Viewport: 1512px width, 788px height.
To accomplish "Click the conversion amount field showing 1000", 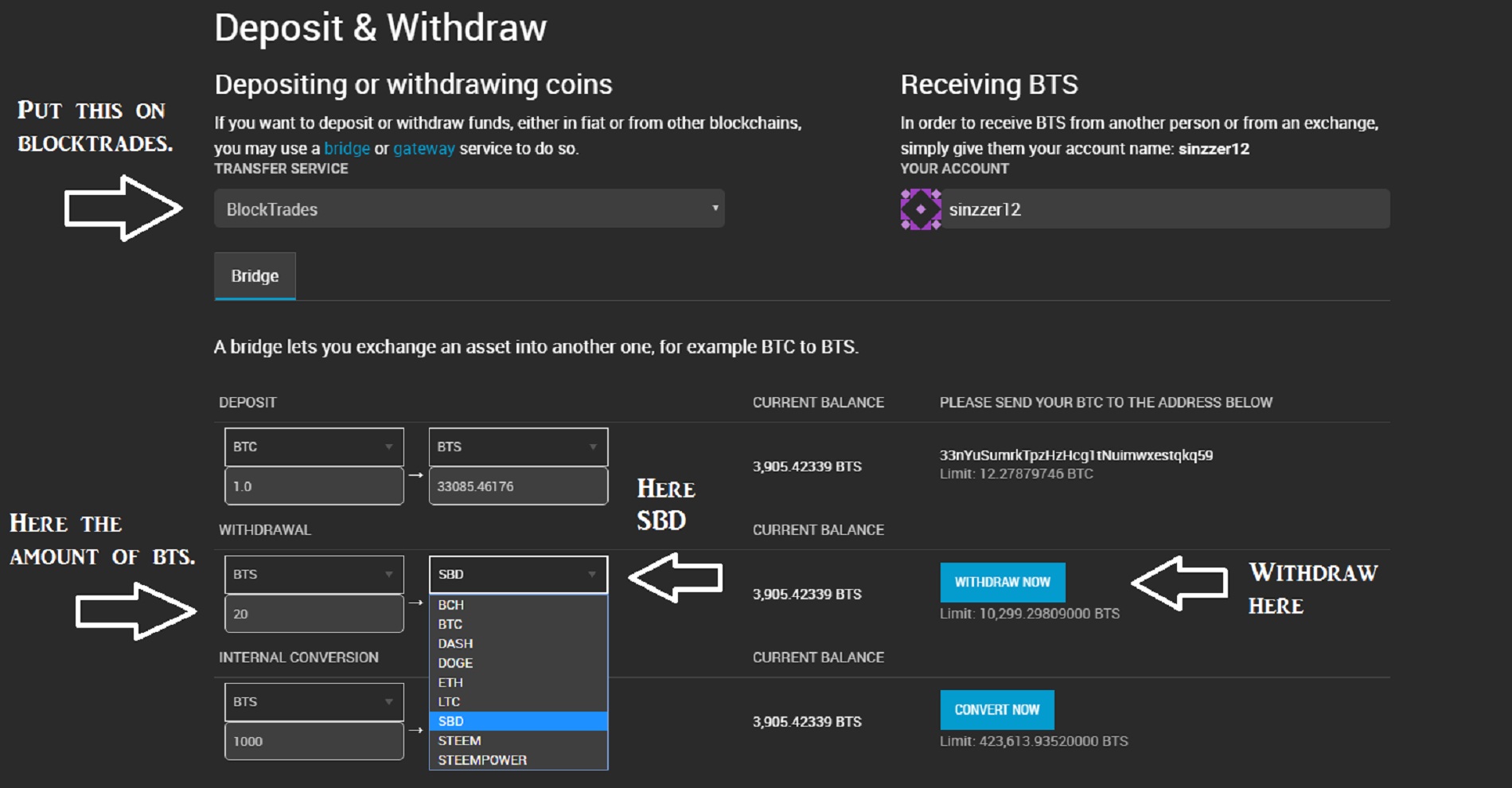I will point(314,741).
